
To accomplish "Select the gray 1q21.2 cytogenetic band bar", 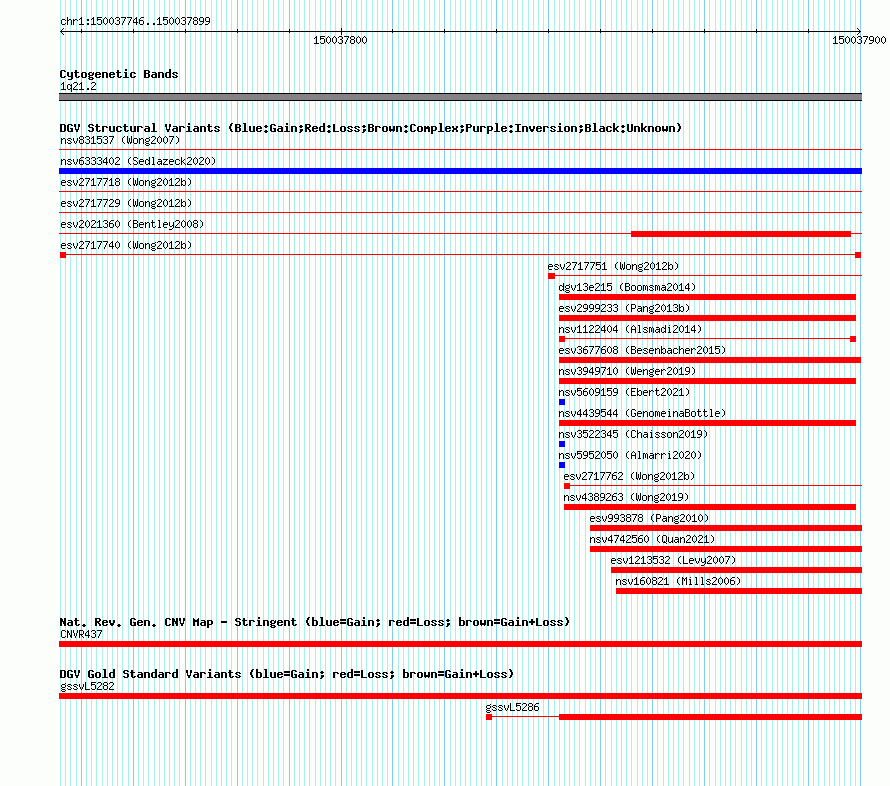I will click(460, 97).
